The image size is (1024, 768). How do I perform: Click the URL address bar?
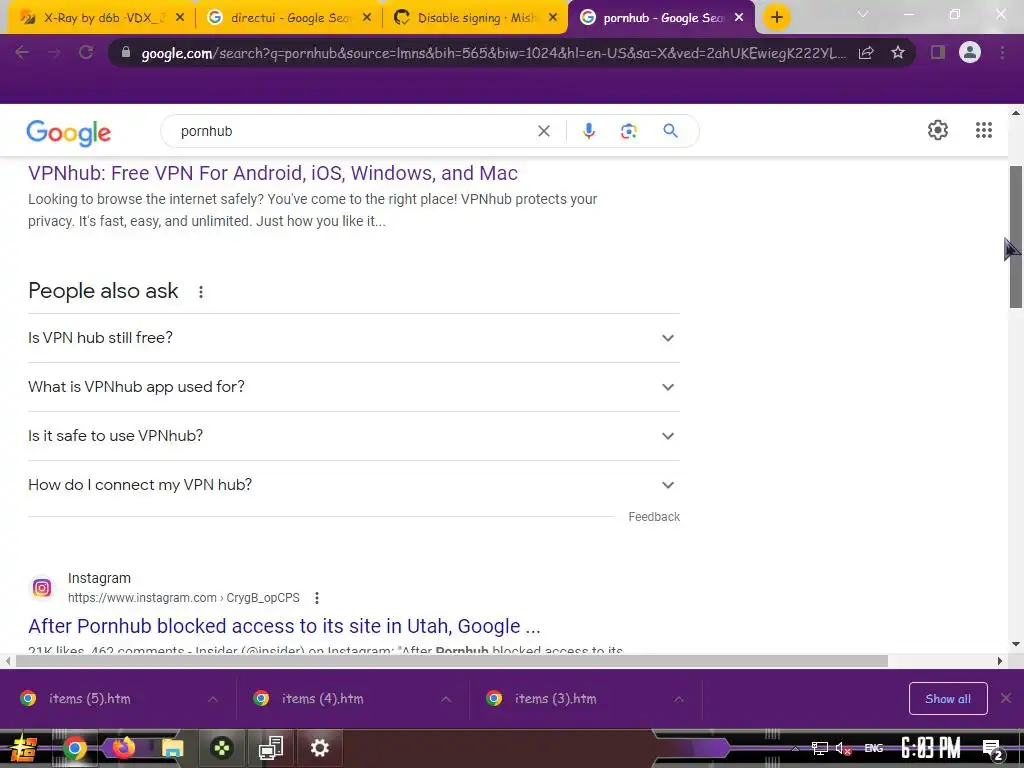[493, 53]
